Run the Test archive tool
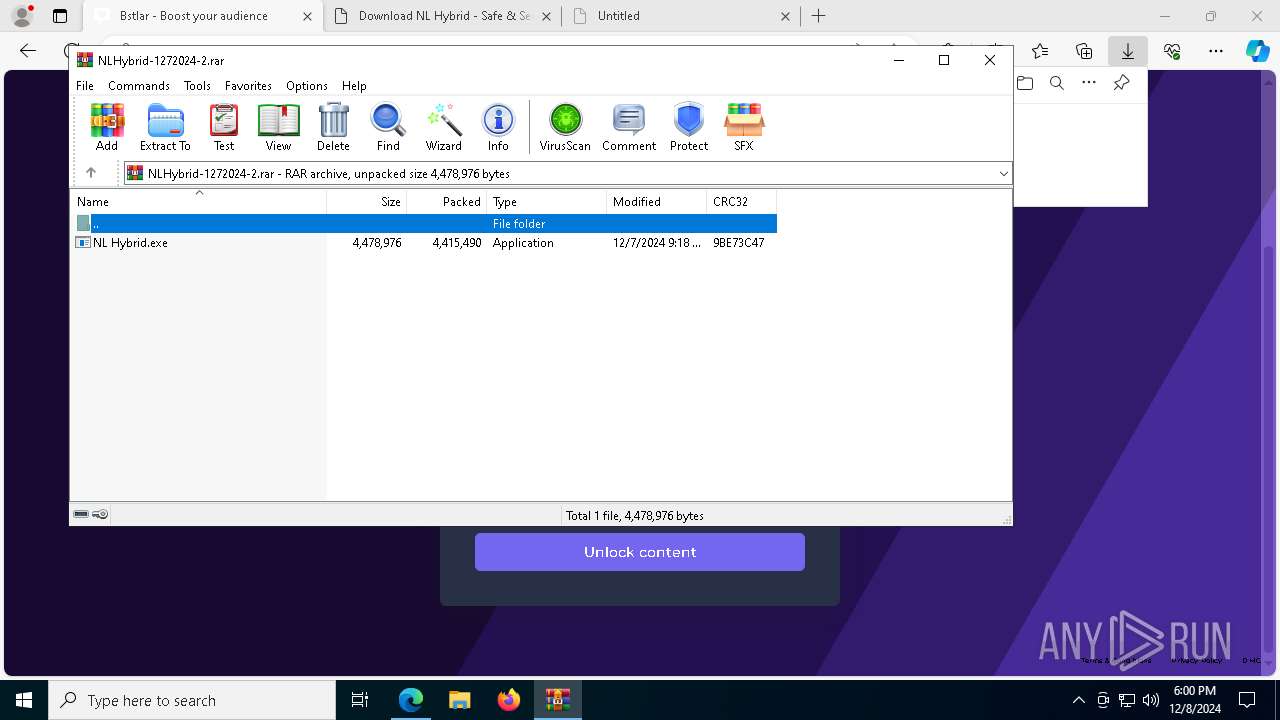The width and height of the screenshot is (1280, 720). (224, 127)
